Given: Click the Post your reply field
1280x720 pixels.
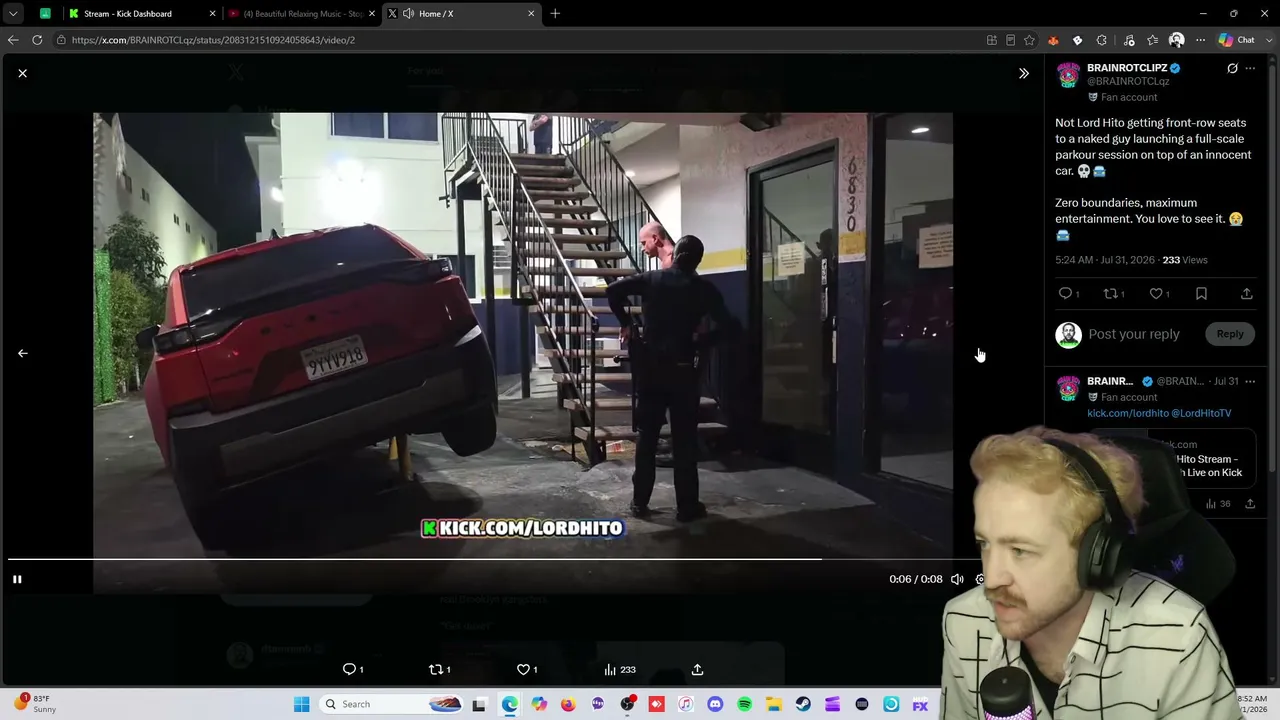Looking at the screenshot, I should (1134, 334).
